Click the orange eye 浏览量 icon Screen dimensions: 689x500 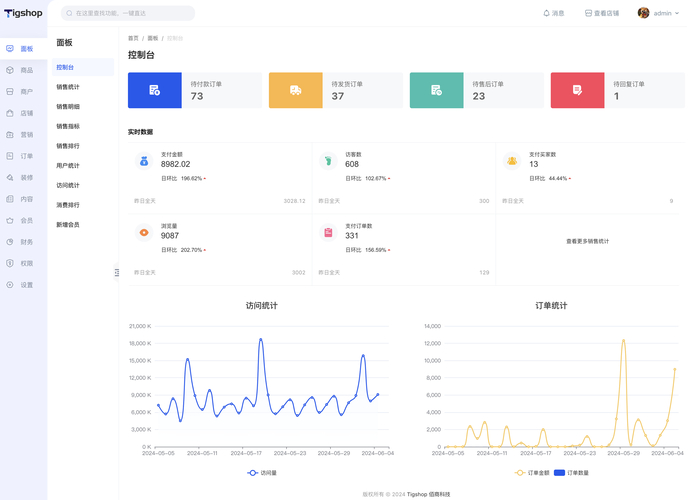pos(144,232)
